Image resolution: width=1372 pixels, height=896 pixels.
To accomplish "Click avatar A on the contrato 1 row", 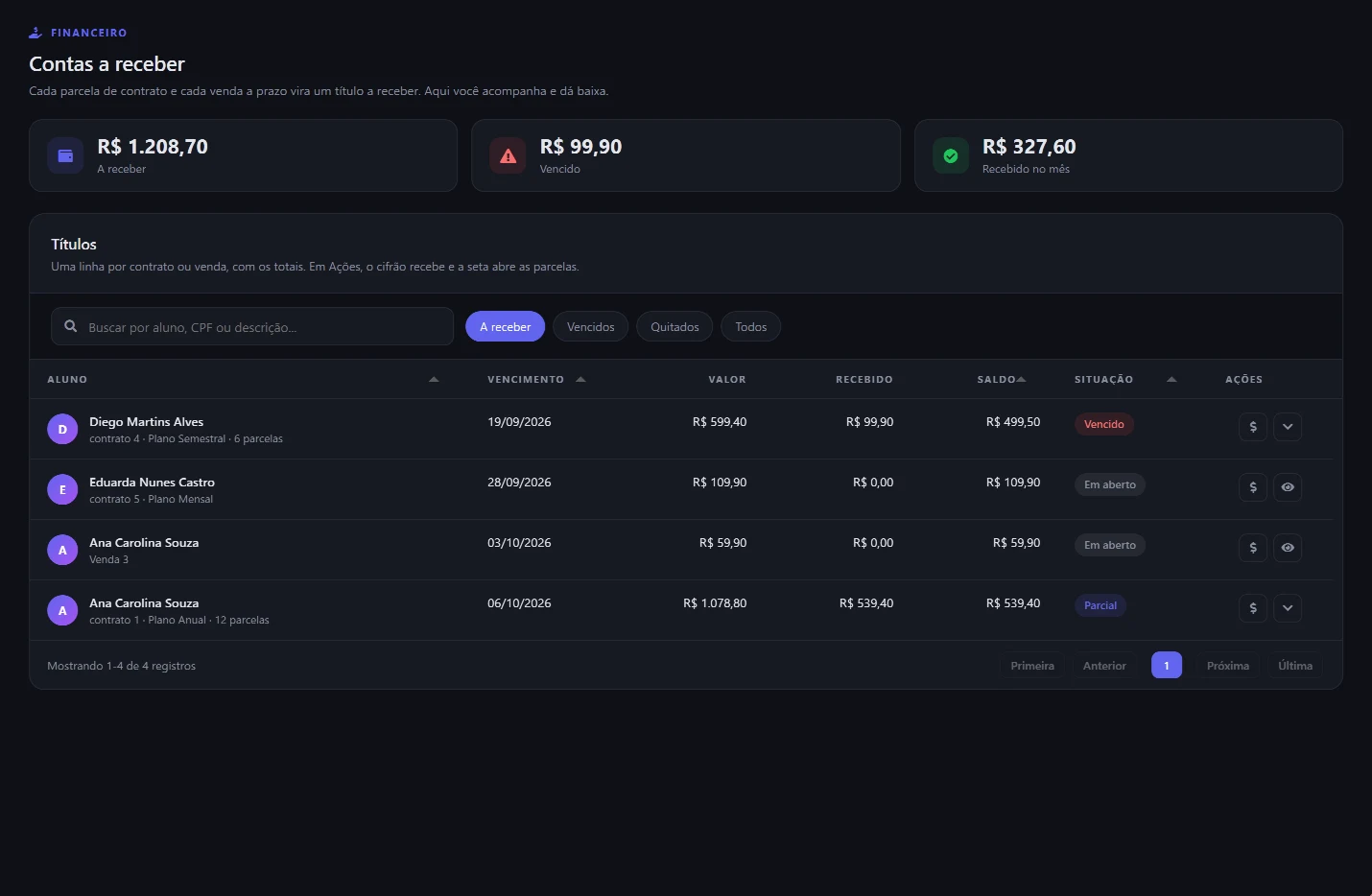I will pos(62,610).
